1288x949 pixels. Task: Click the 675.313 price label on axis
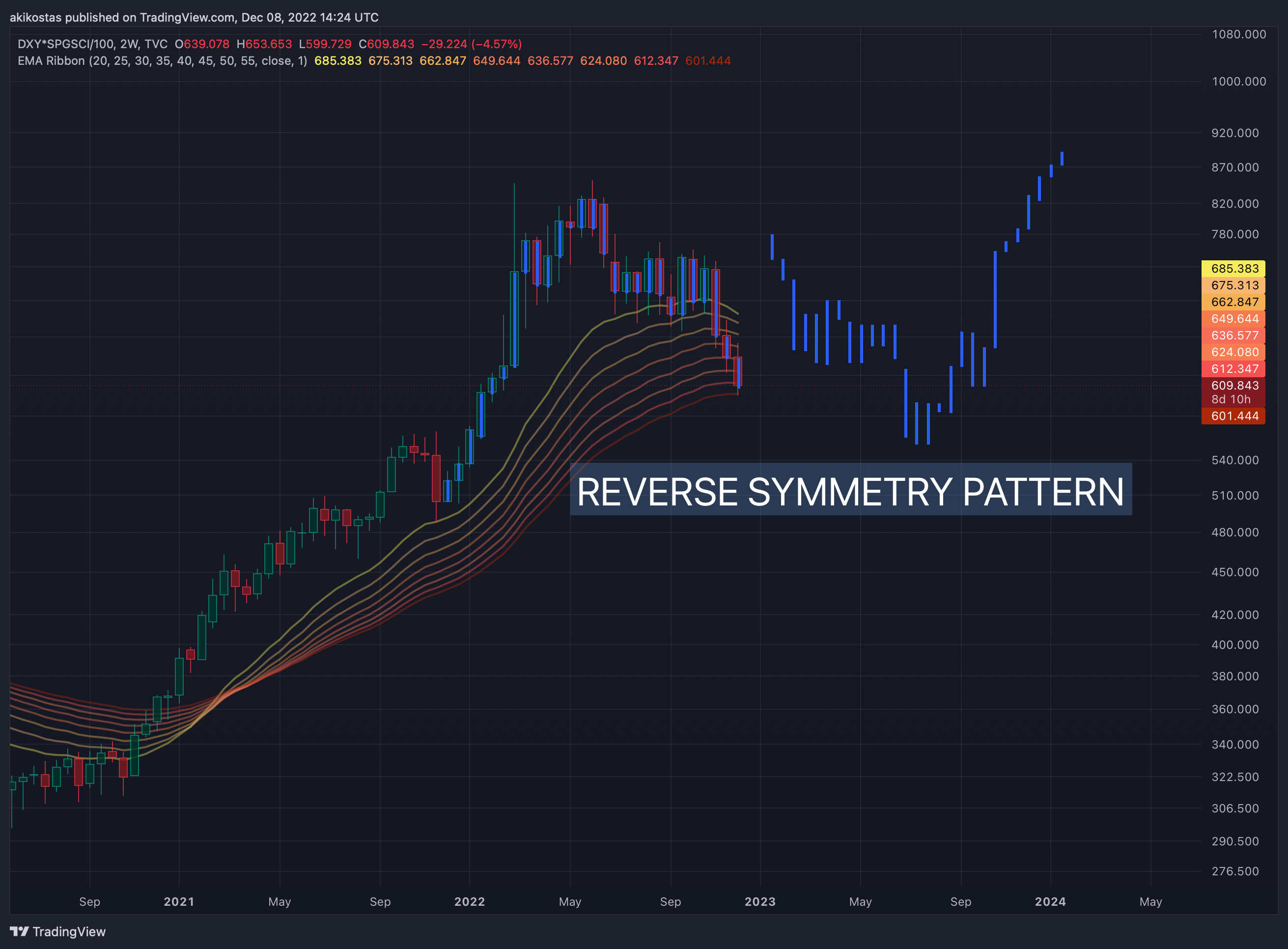(1233, 285)
